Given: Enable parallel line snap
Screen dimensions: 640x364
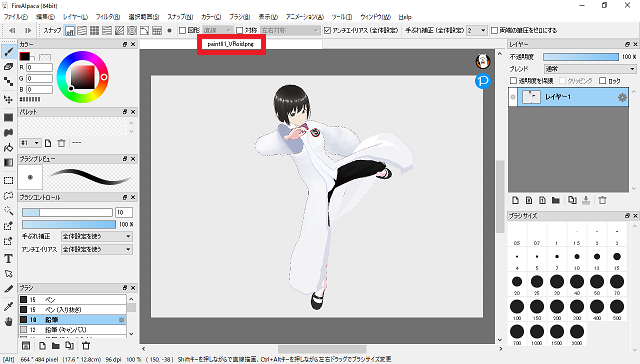Looking at the screenshot, I should pos(82,31).
